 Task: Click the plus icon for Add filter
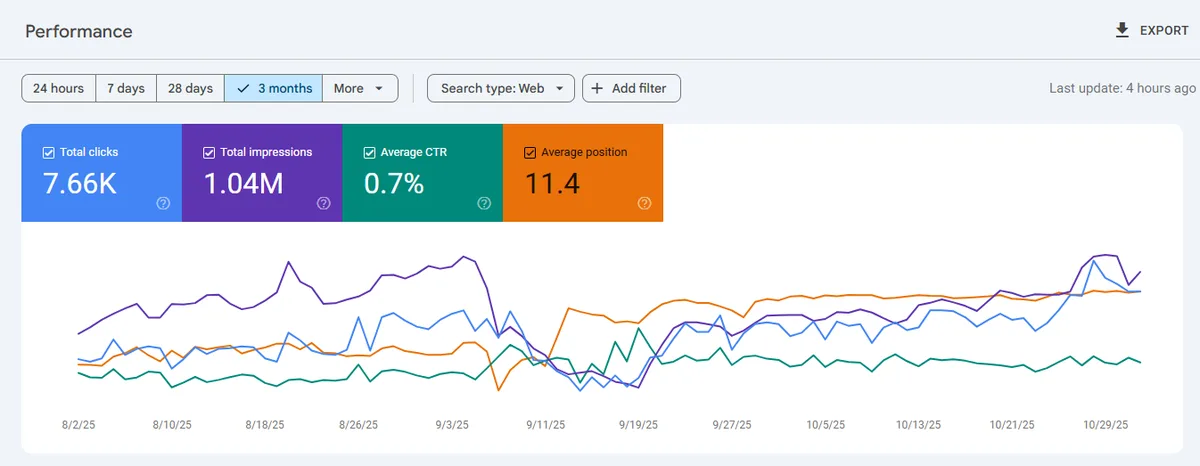click(x=597, y=88)
